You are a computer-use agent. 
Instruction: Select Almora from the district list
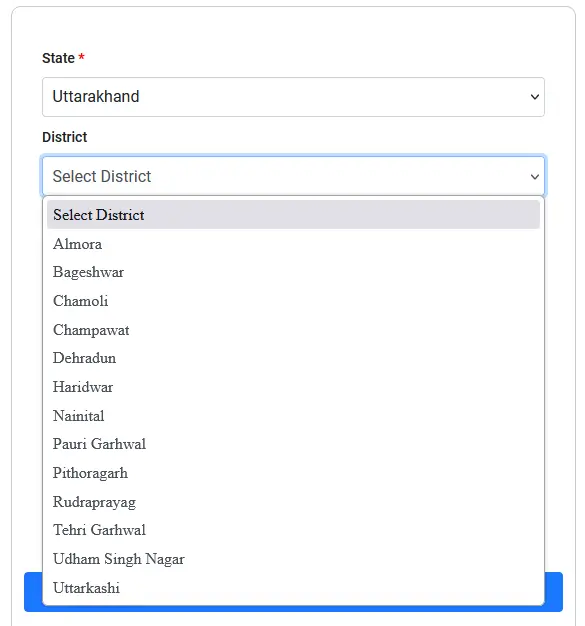[x=293, y=244]
